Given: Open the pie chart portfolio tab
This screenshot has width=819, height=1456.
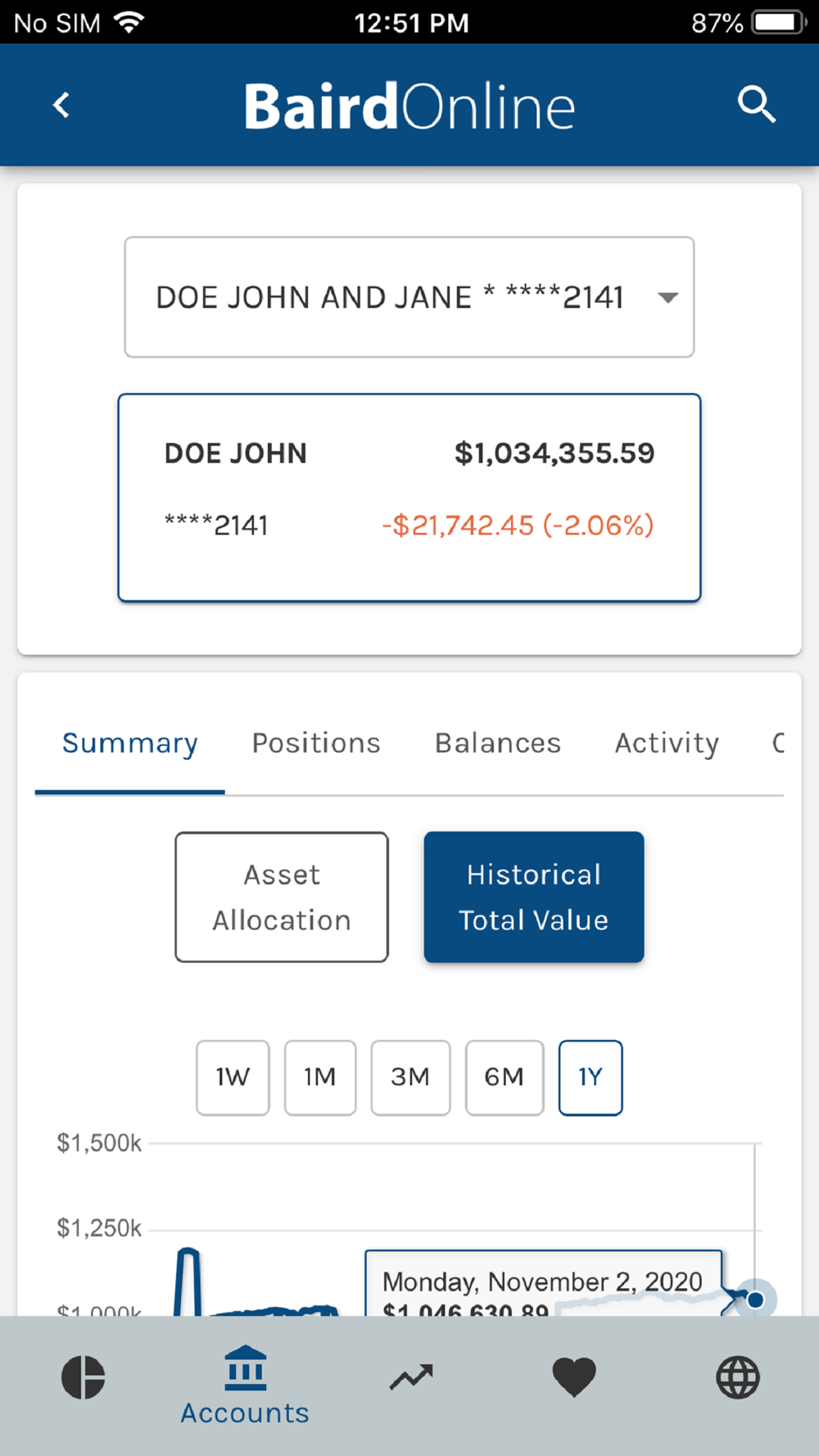Looking at the screenshot, I should tap(83, 1377).
